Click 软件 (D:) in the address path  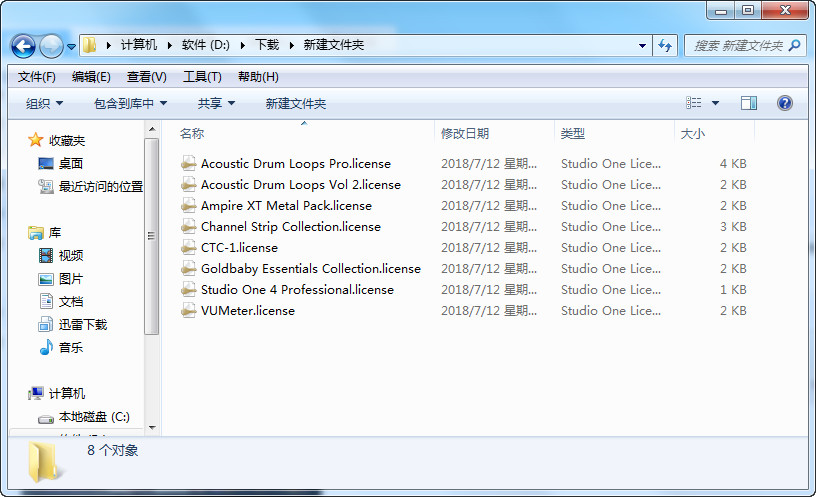pyautogui.click(x=206, y=45)
